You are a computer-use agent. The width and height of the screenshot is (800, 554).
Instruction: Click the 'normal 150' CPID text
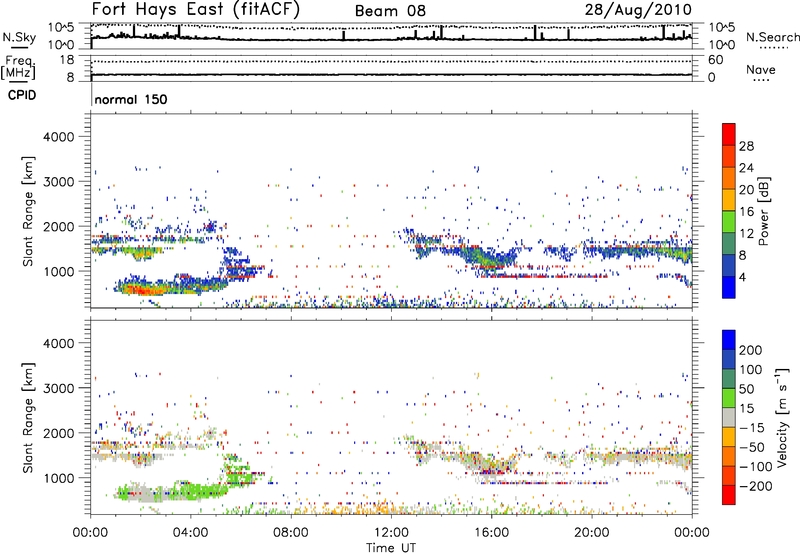pyautogui.click(x=131, y=99)
